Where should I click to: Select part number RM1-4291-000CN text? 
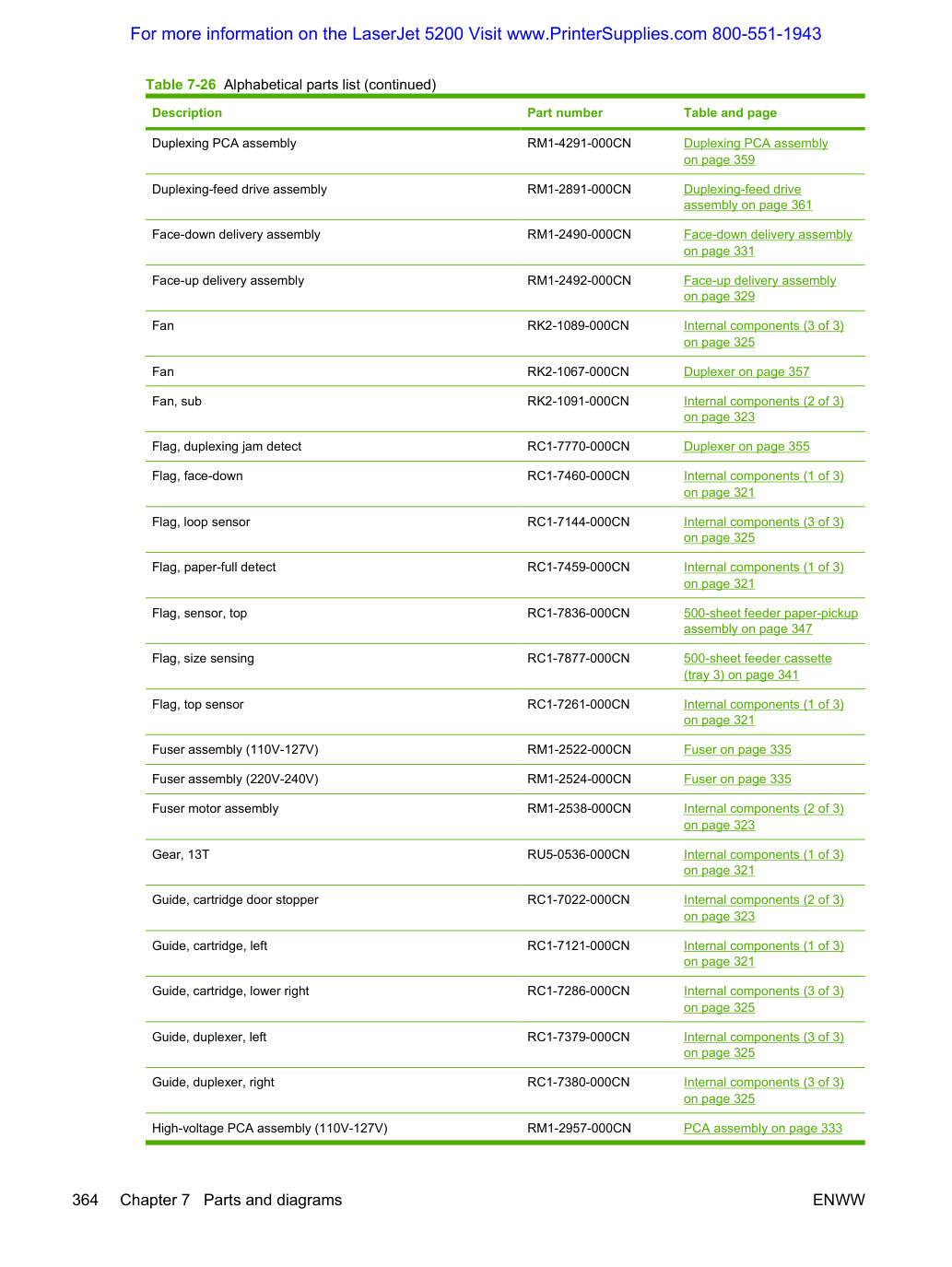coord(579,143)
